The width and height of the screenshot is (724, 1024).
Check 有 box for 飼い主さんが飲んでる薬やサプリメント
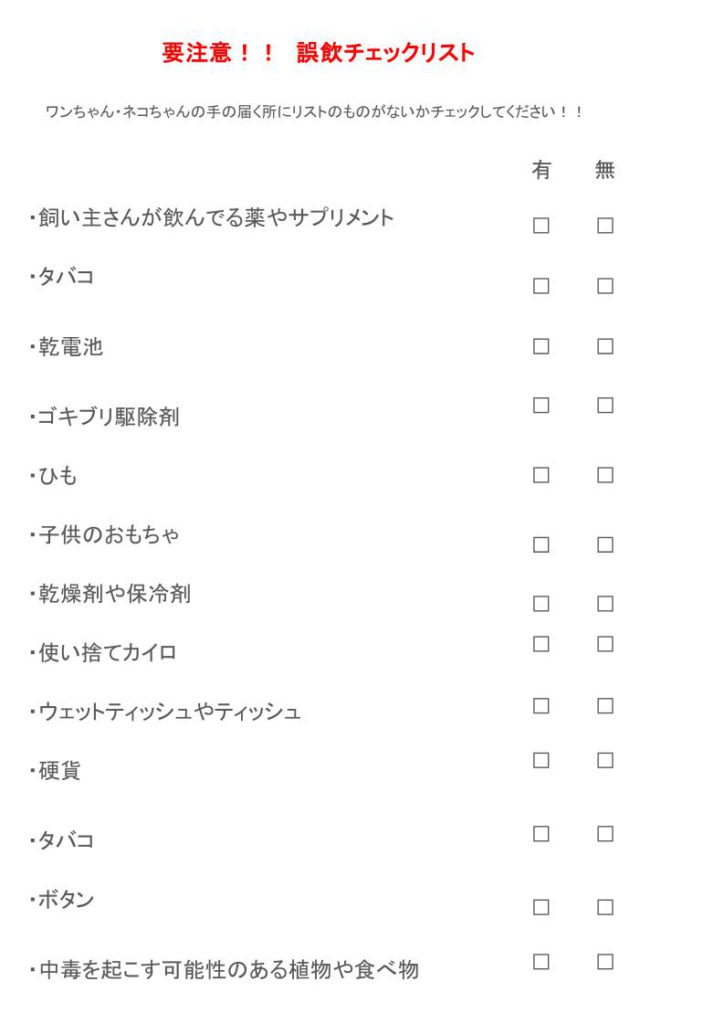[x=541, y=225]
